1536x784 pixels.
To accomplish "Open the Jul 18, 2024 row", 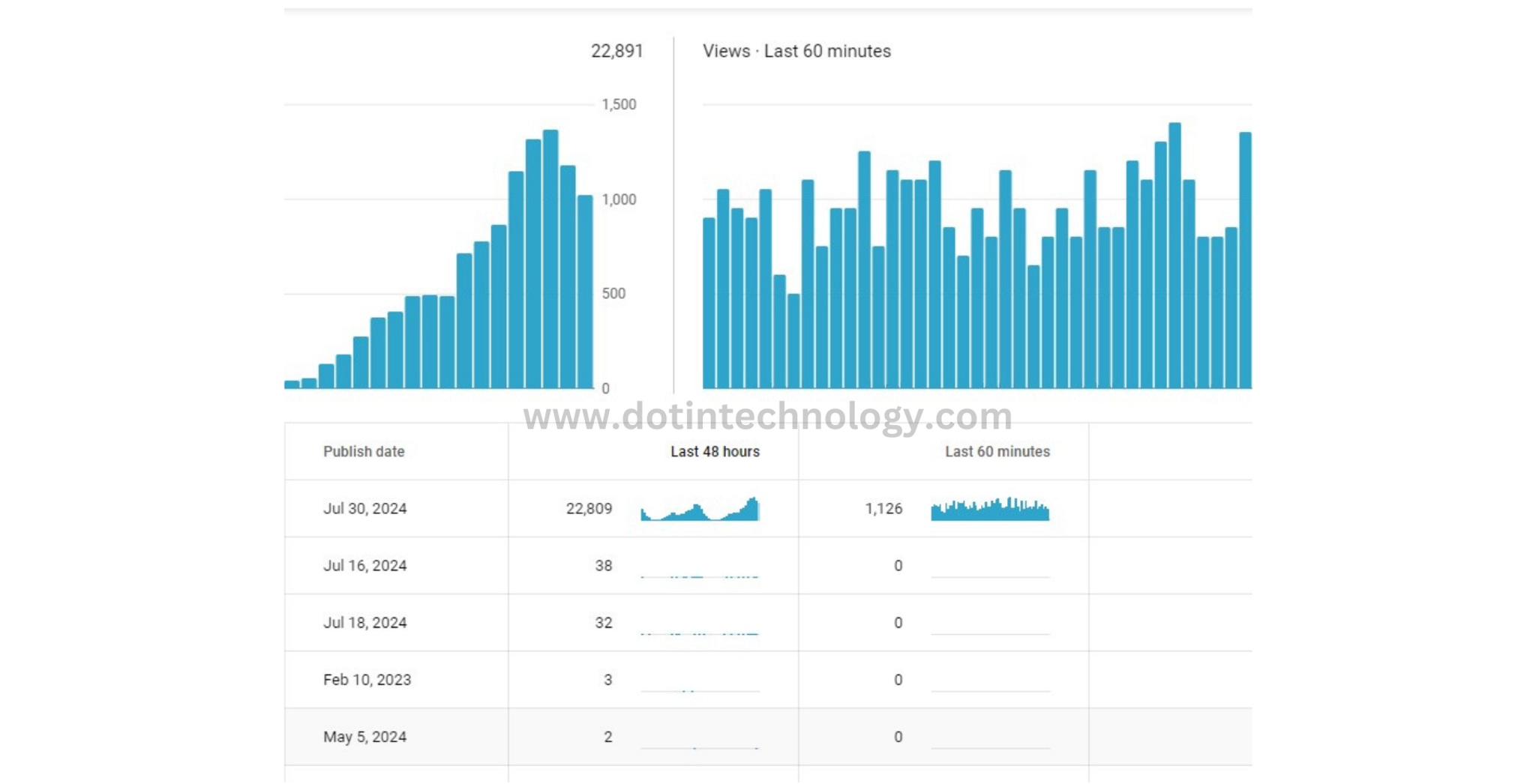I will tap(768, 622).
